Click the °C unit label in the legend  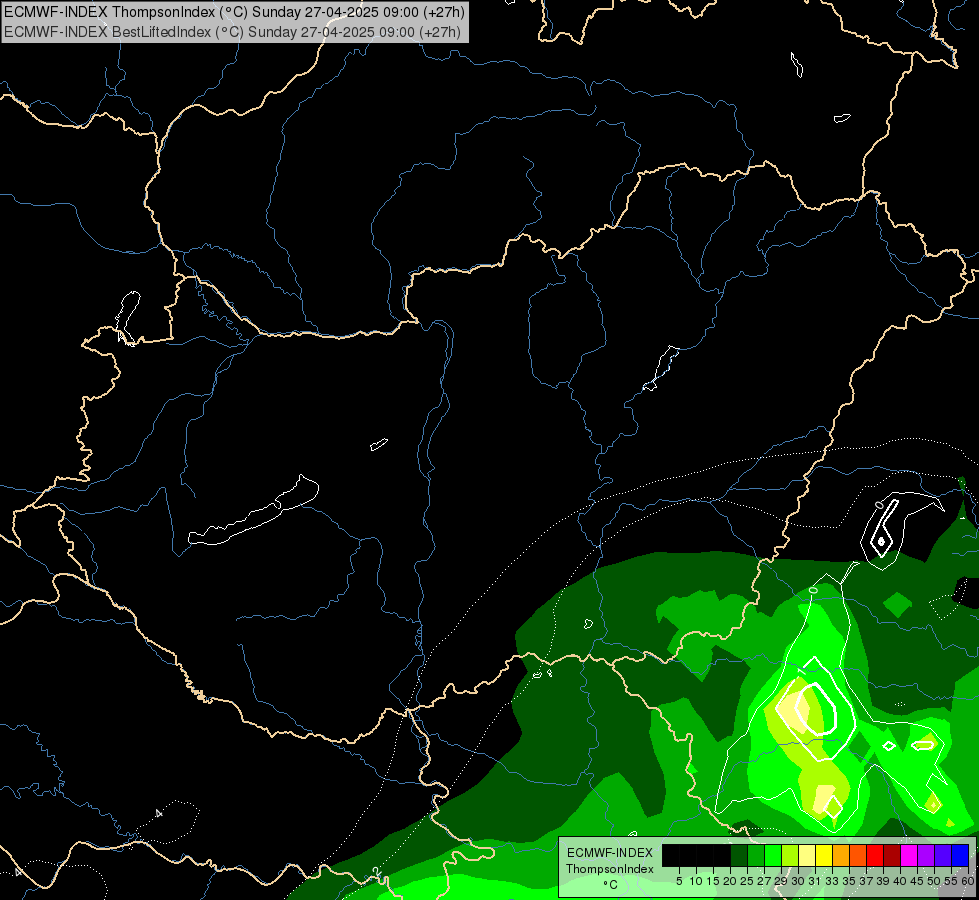611,885
